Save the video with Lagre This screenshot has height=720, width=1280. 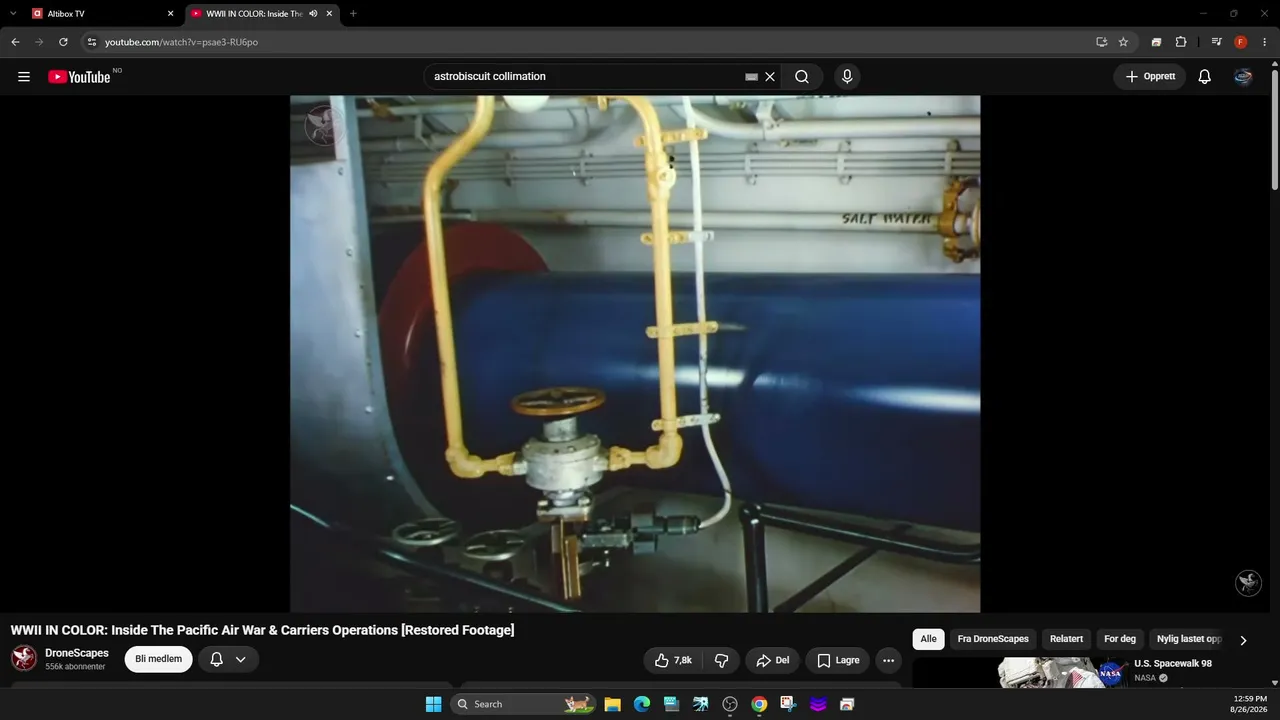(x=838, y=660)
